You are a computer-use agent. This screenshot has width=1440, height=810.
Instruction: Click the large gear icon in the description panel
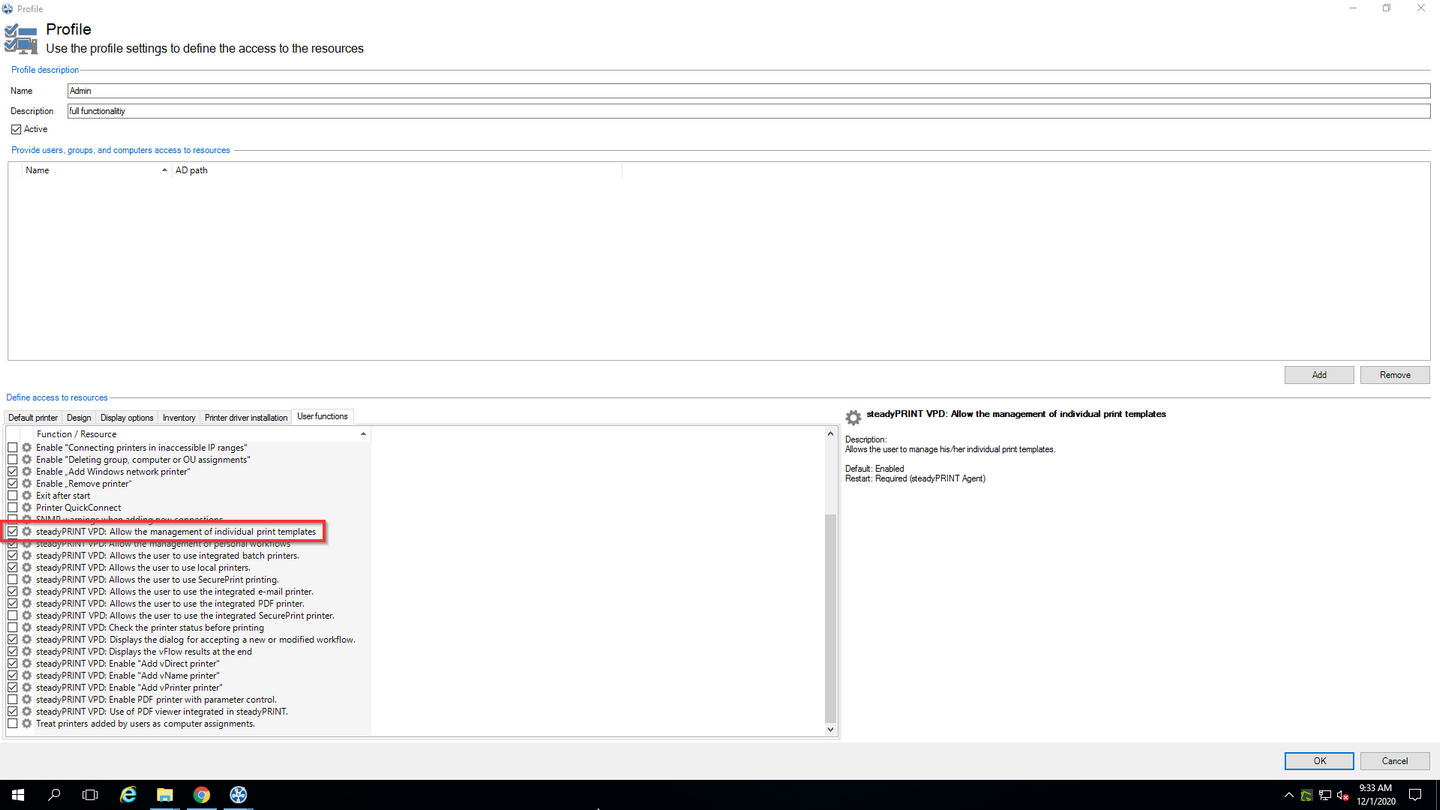coord(853,418)
